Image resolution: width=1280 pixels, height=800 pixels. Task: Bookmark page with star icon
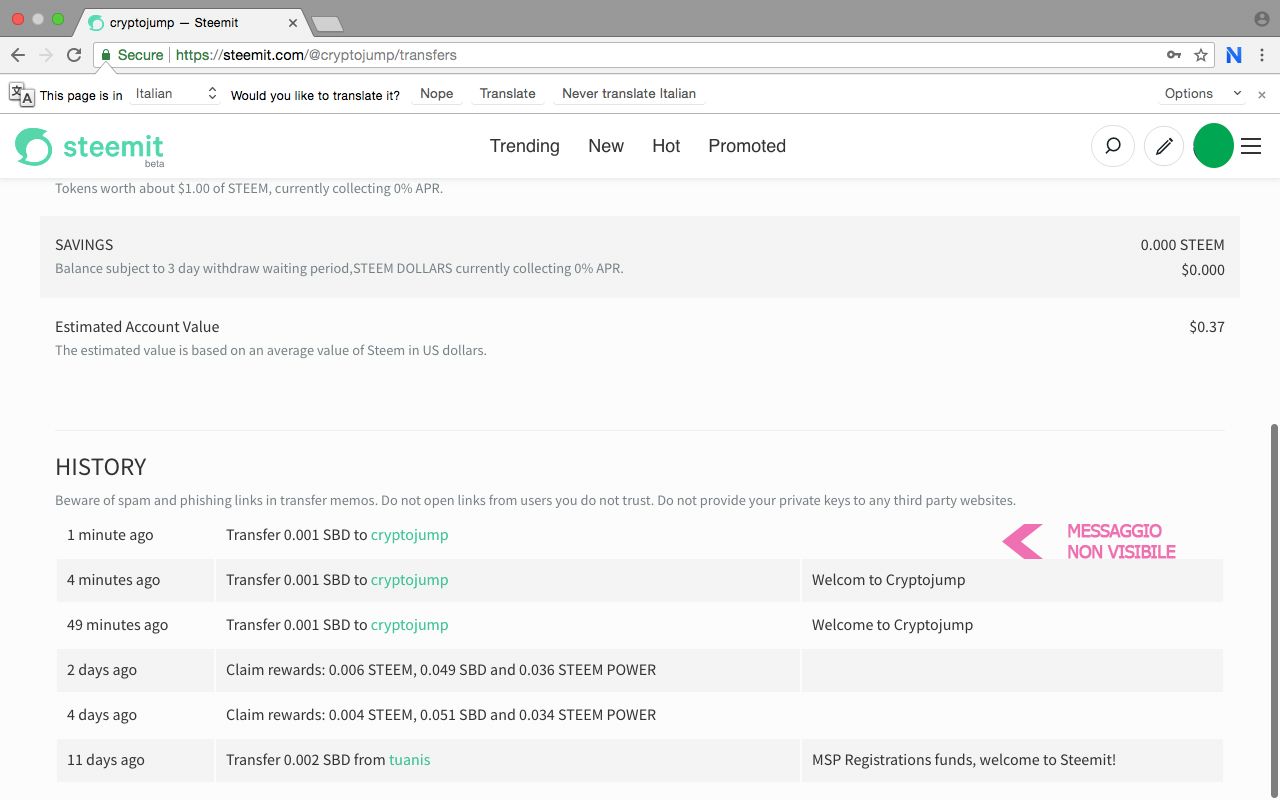pyautogui.click(x=1201, y=55)
